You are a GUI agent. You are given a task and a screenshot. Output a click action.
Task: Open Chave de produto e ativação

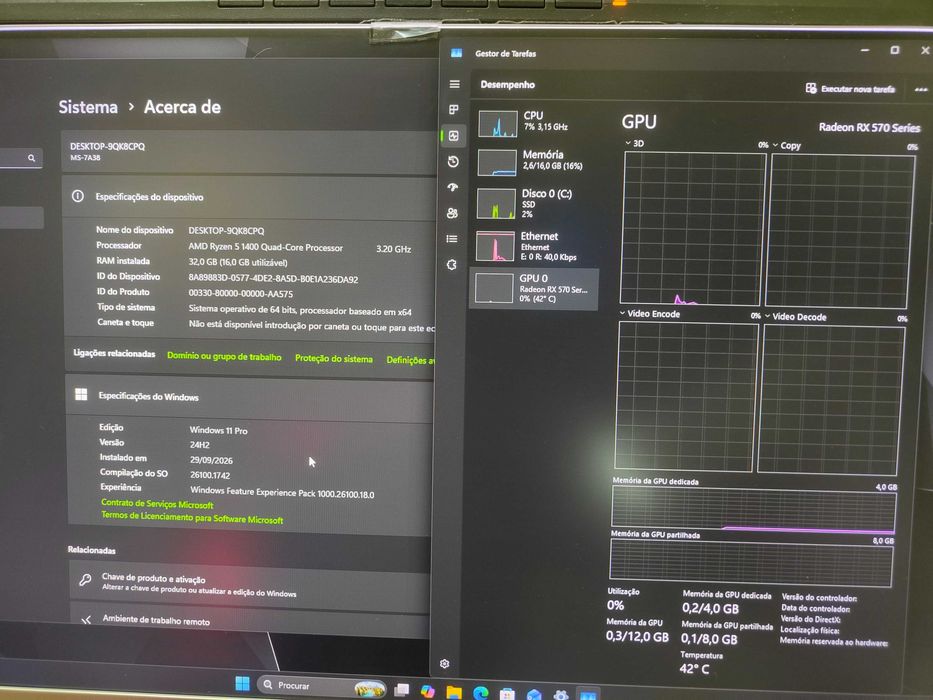250,584
